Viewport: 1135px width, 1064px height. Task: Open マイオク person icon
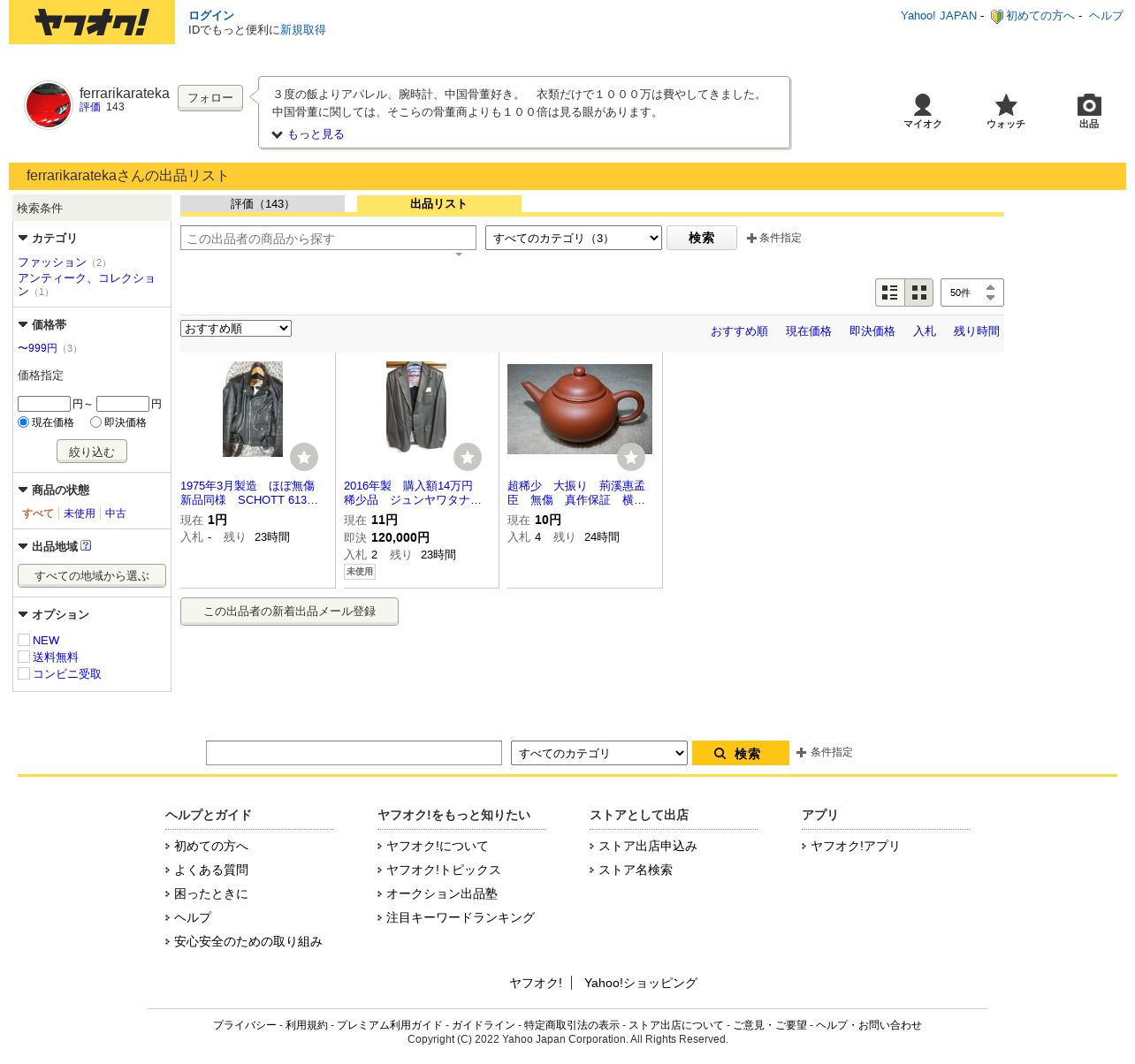click(x=922, y=104)
